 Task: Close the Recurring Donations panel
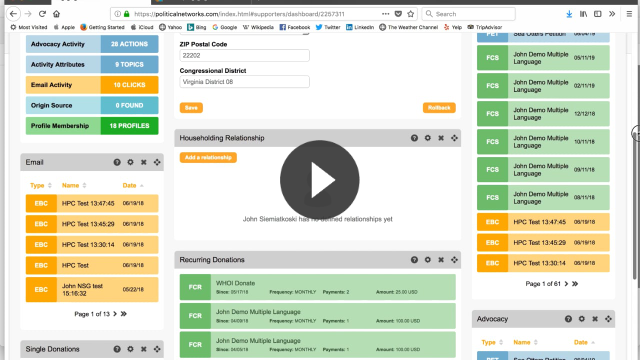click(441, 260)
